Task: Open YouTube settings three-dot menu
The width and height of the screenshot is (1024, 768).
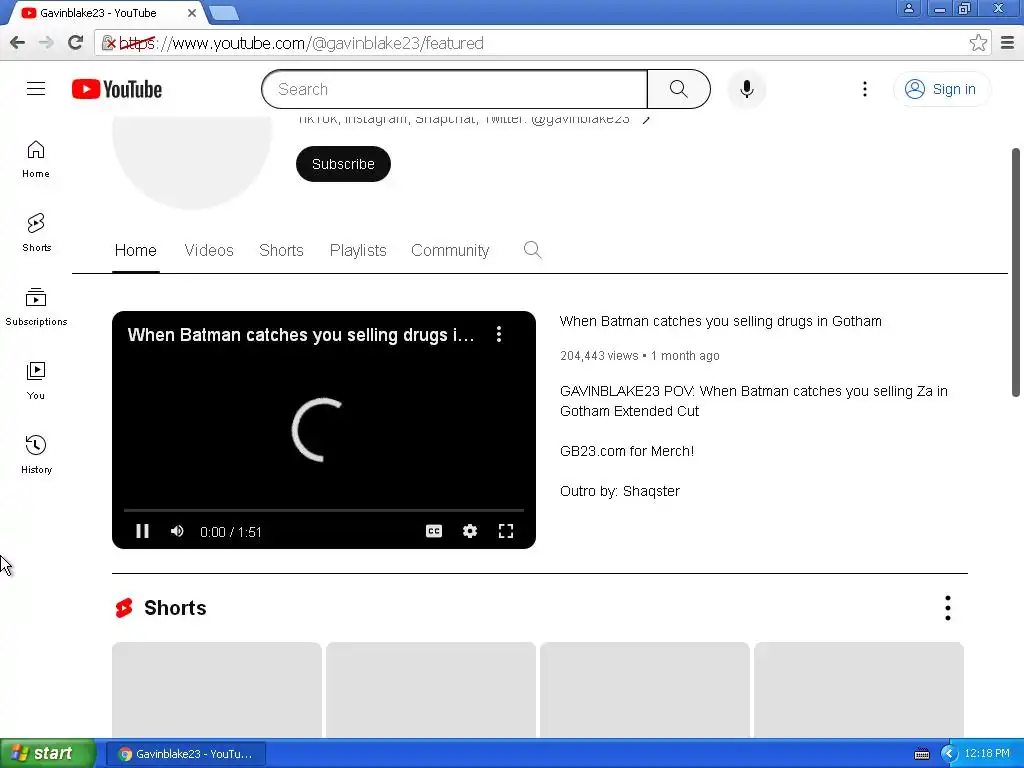Action: 865,89
